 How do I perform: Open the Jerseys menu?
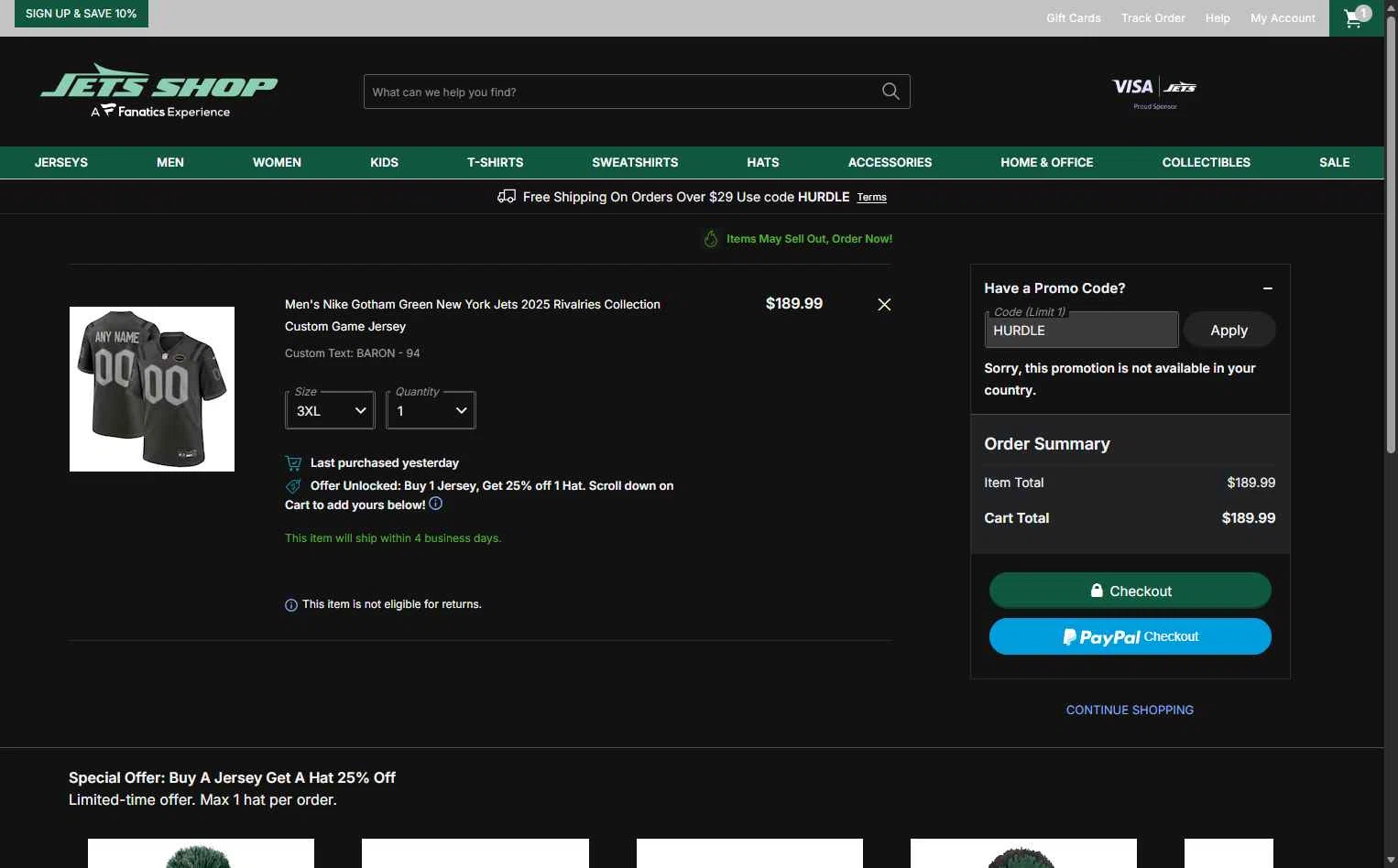(x=61, y=162)
